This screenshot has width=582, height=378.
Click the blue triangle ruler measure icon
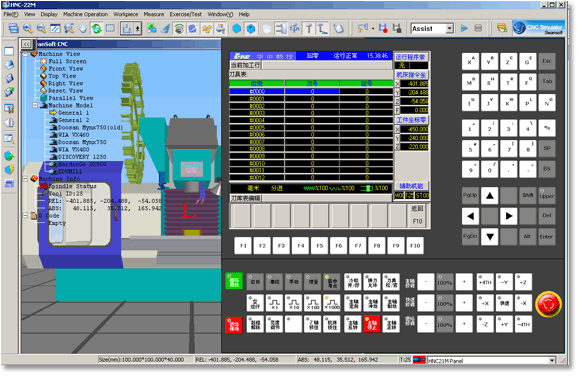[x=165, y=29]
